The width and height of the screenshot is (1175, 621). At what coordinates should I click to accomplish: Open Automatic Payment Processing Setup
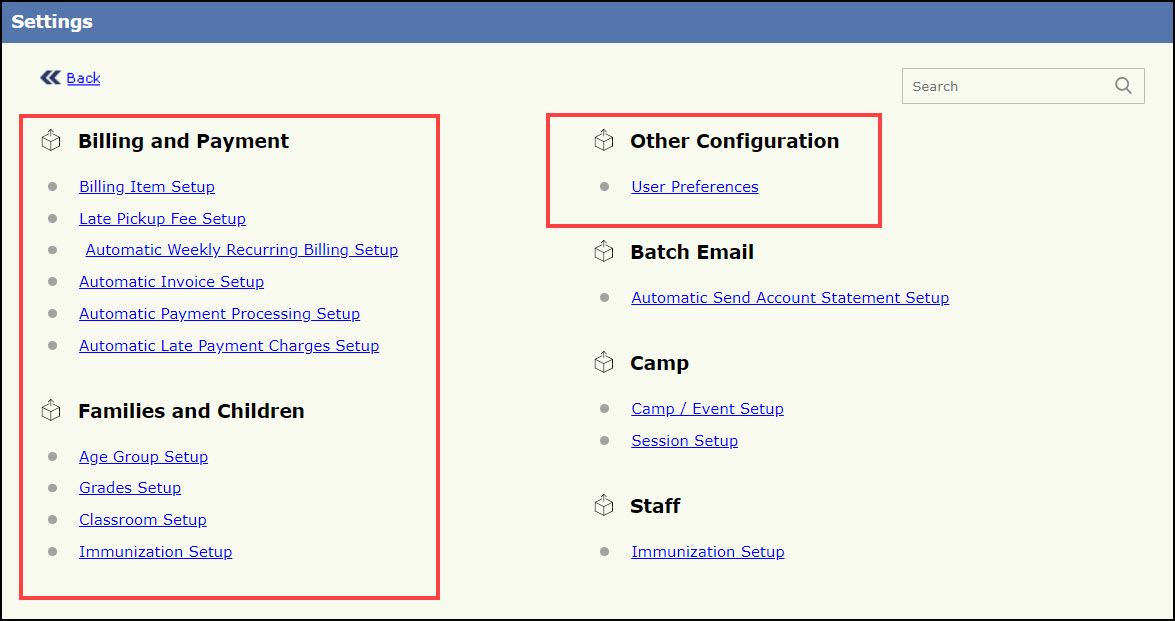(219, 314)
